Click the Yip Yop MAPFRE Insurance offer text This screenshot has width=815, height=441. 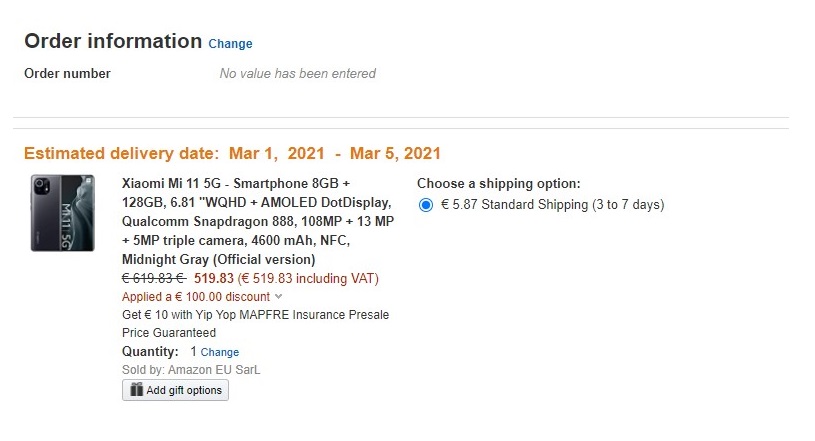click(255, 315)
